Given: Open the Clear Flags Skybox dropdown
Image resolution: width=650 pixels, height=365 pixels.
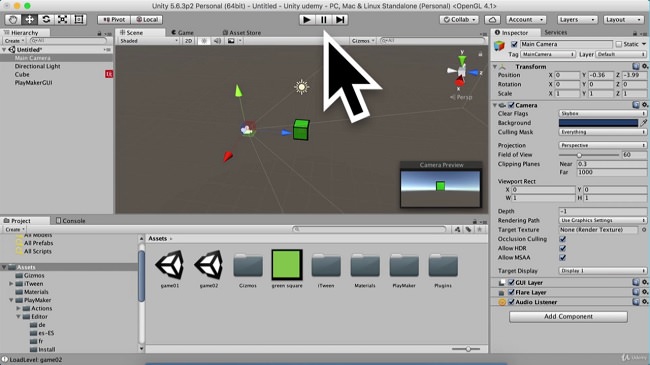Looking at the screenshot, I should [602, 113].
